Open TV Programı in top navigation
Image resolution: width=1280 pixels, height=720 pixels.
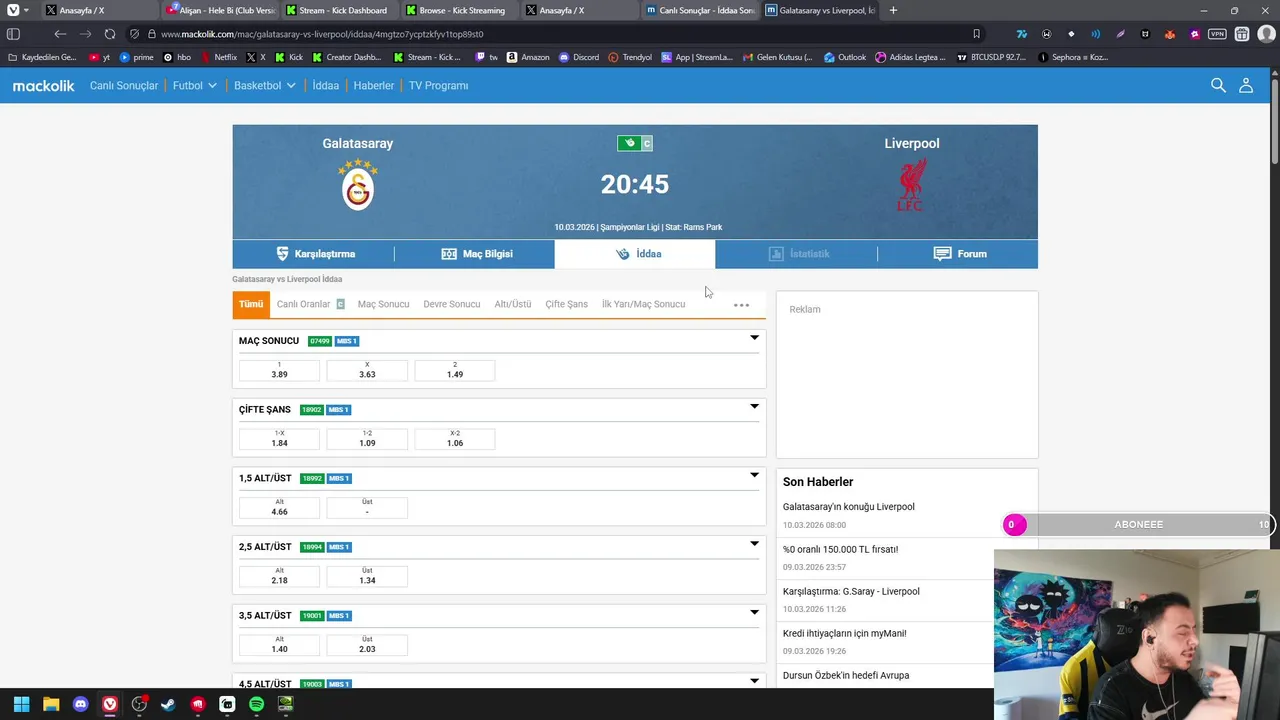coord(438,86)
